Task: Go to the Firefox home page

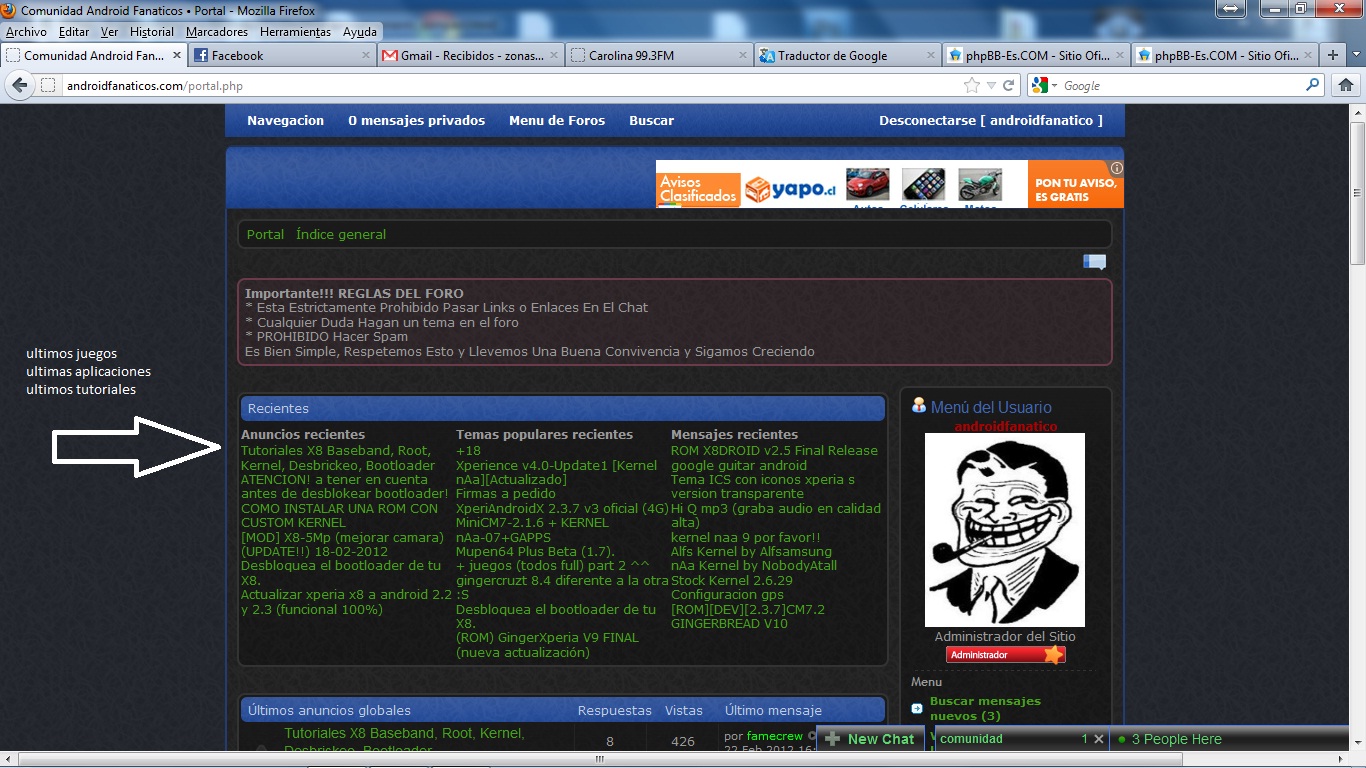Action: (x=1346, y=86)
